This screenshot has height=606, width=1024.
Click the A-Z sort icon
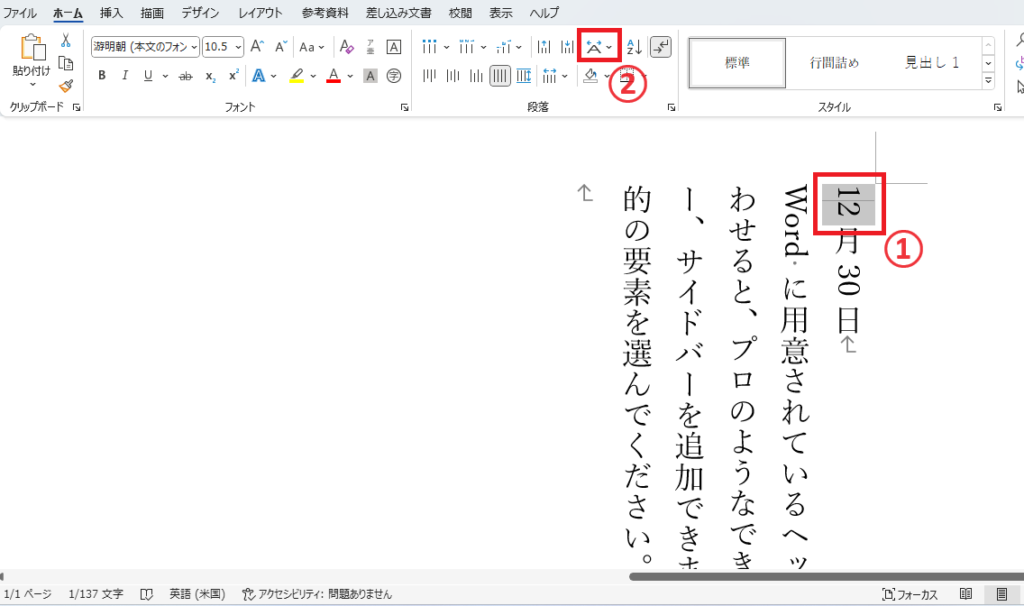point(633,46)
